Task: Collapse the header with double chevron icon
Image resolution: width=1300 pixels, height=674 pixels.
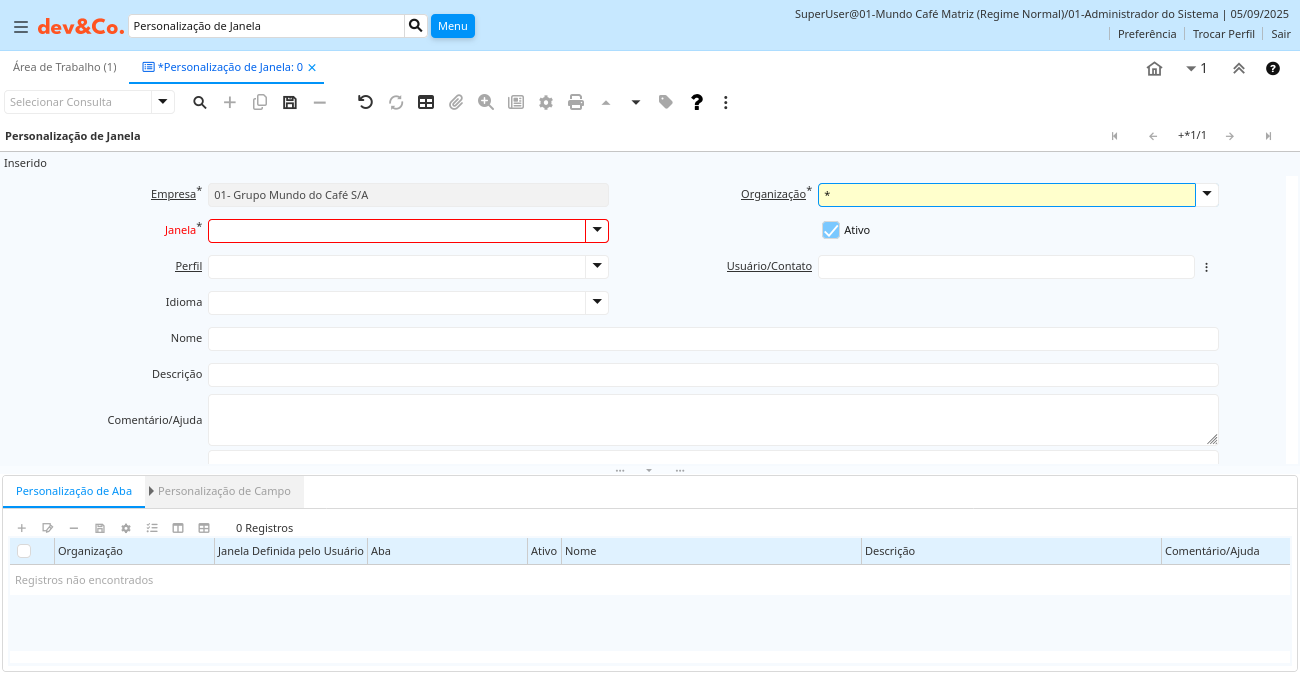Action: (1238, 68)
